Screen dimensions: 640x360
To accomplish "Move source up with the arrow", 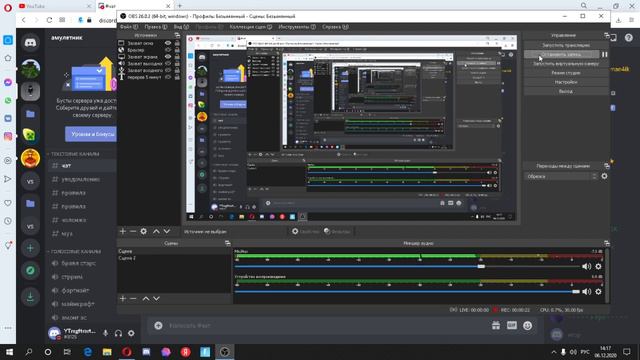I will pyautogui.click(x=156, y=231).
